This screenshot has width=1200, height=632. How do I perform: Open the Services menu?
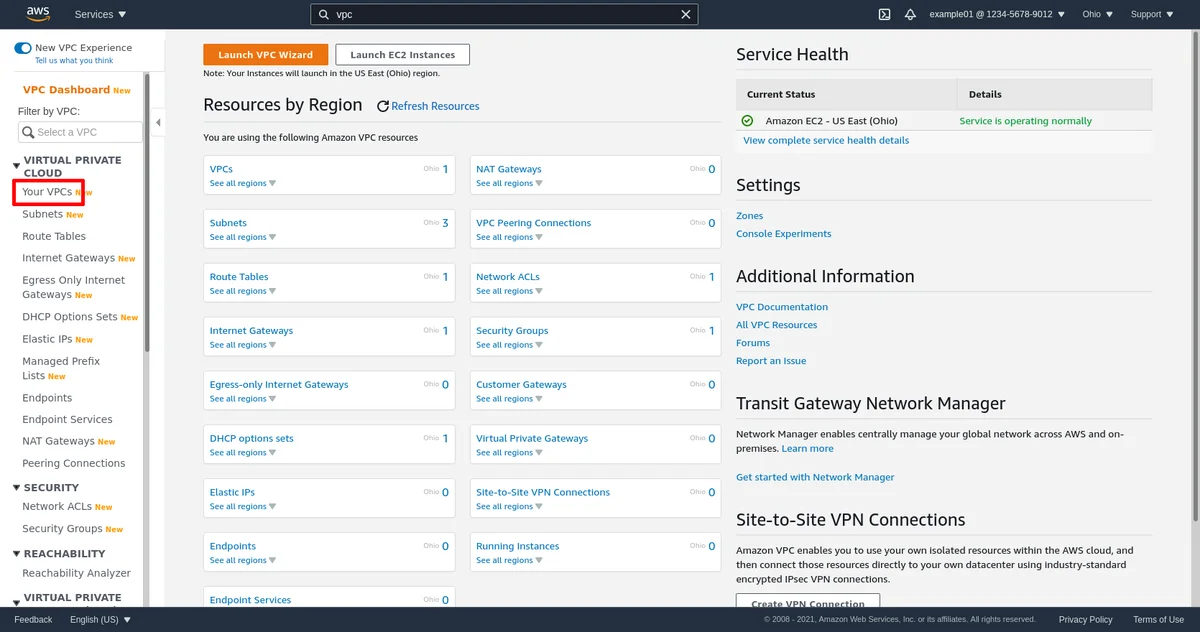[x=98, y=14]
